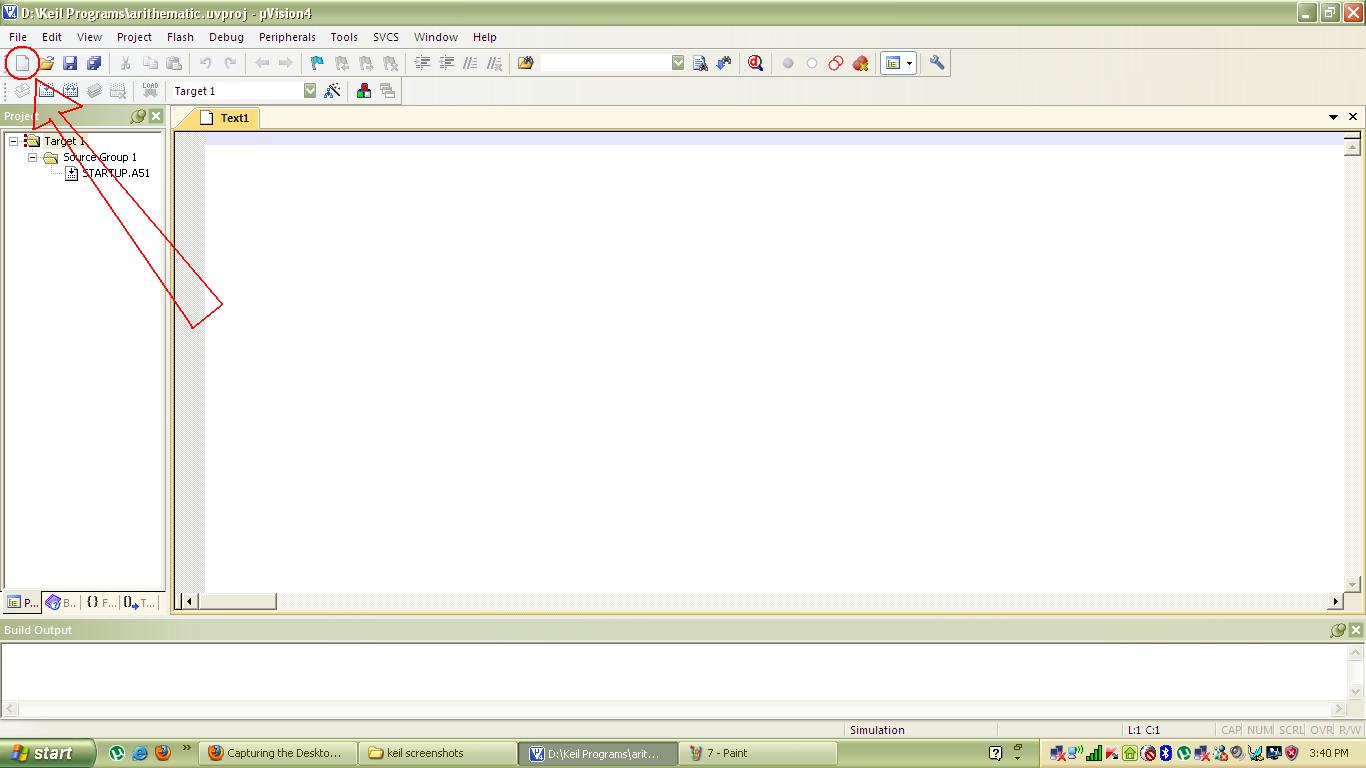Navigate forwards with right arrow icon

tap(286, 63)
